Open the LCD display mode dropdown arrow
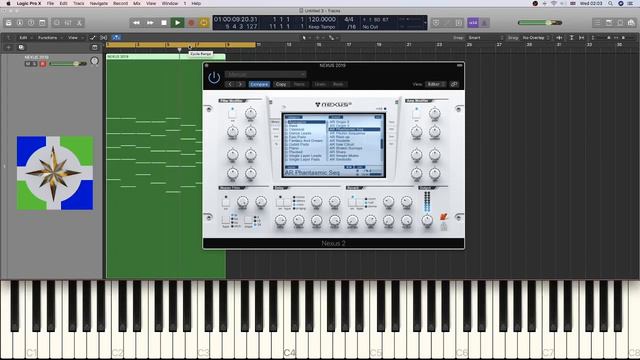The width and height of the screenshot is (640, 360). click(425, 23)
